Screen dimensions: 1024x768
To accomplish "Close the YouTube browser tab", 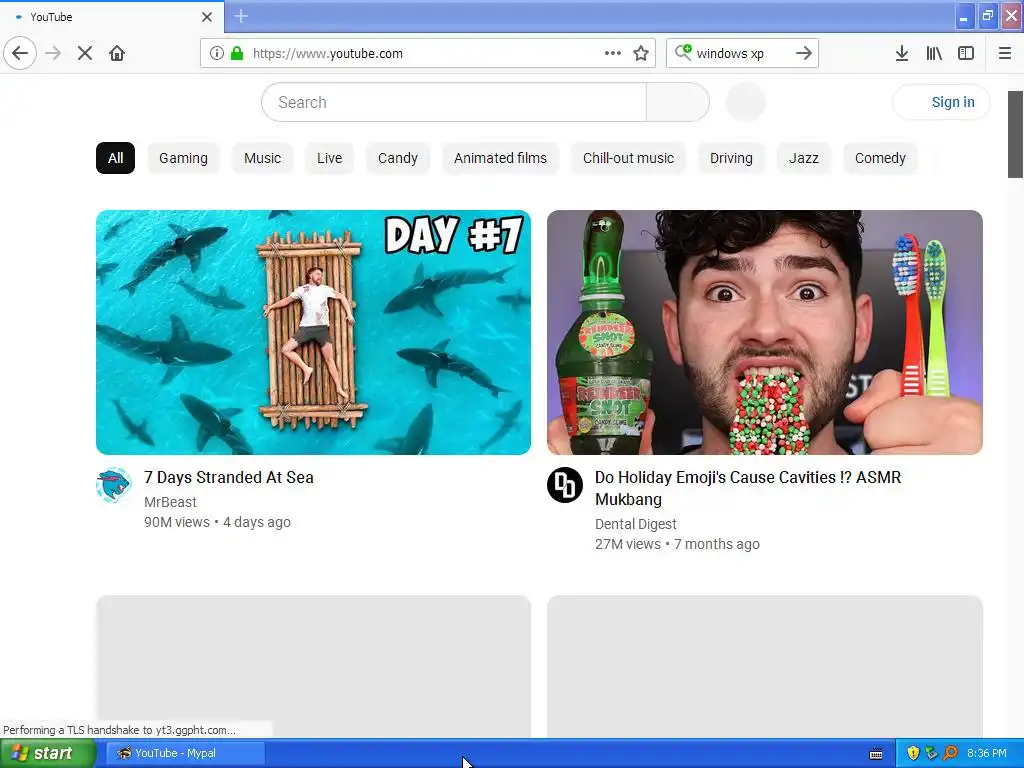I will [206, 17].
